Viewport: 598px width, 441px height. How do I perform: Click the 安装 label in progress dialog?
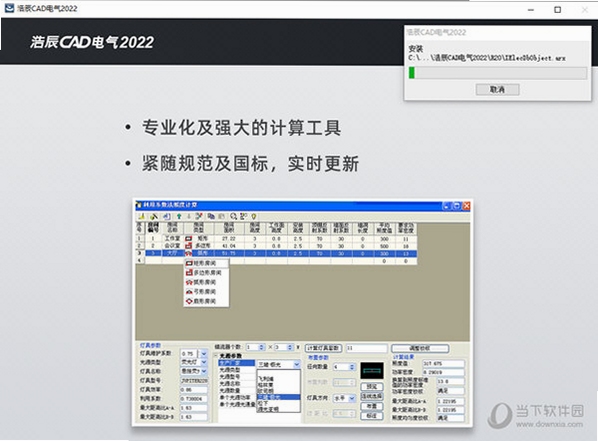click(416, 49)
